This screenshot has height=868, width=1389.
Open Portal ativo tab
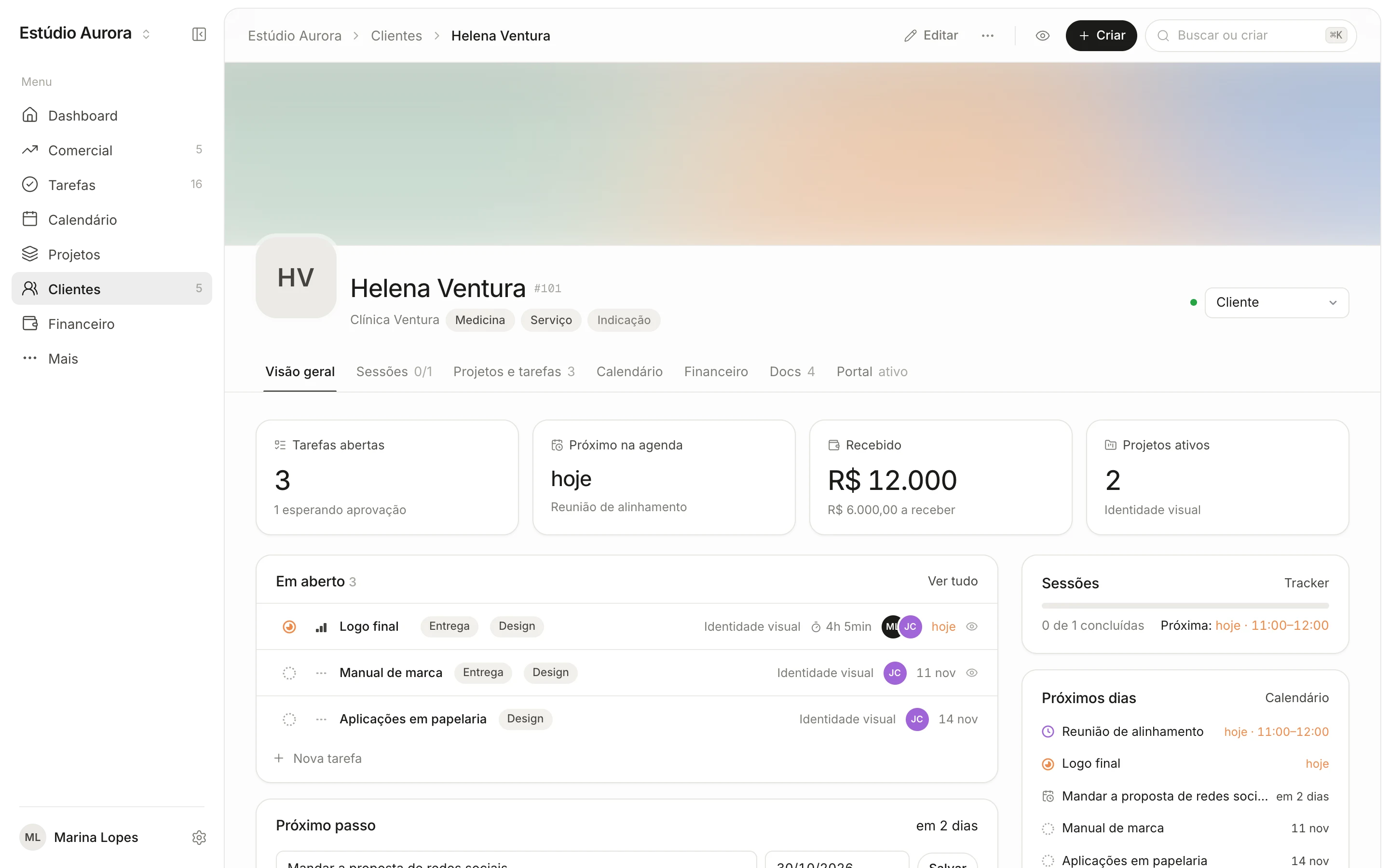click(872, 372)
